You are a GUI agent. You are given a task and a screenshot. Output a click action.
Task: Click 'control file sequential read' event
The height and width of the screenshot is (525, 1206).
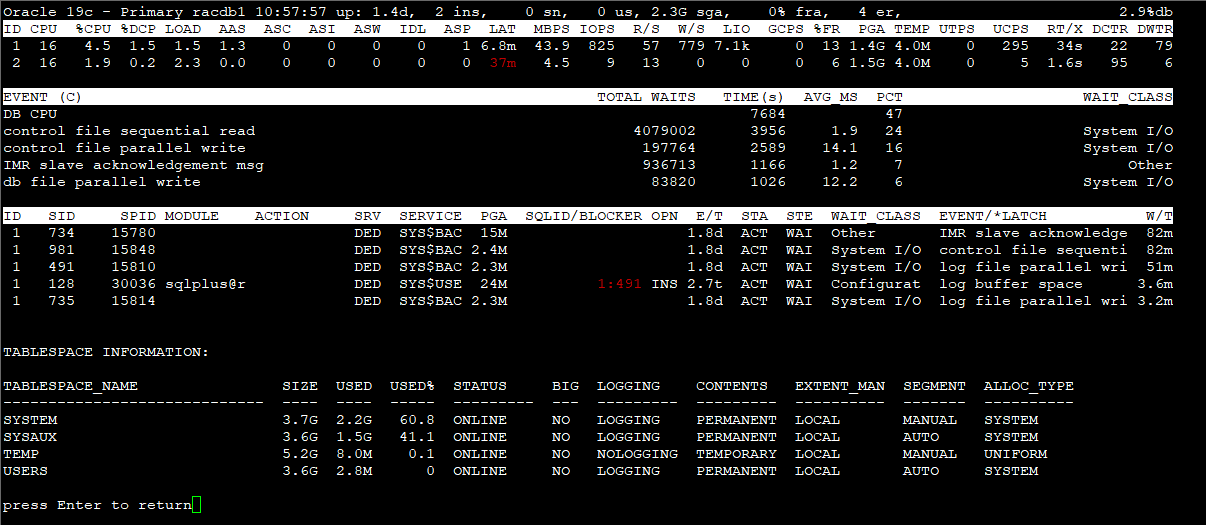click(x=129, y=131)
